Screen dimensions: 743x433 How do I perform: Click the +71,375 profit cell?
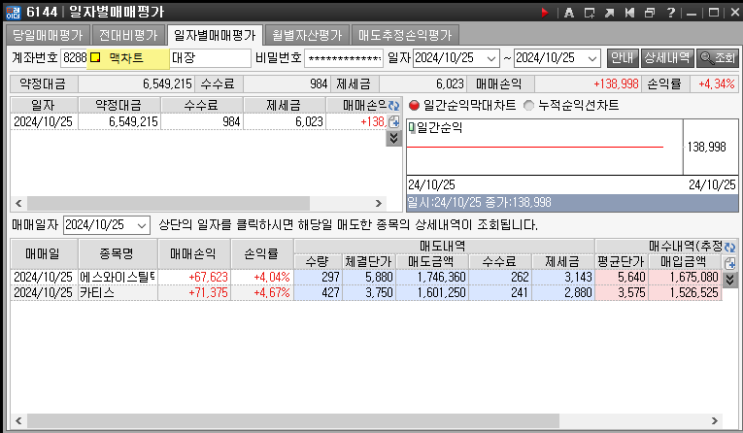click(x=194, y=293)
